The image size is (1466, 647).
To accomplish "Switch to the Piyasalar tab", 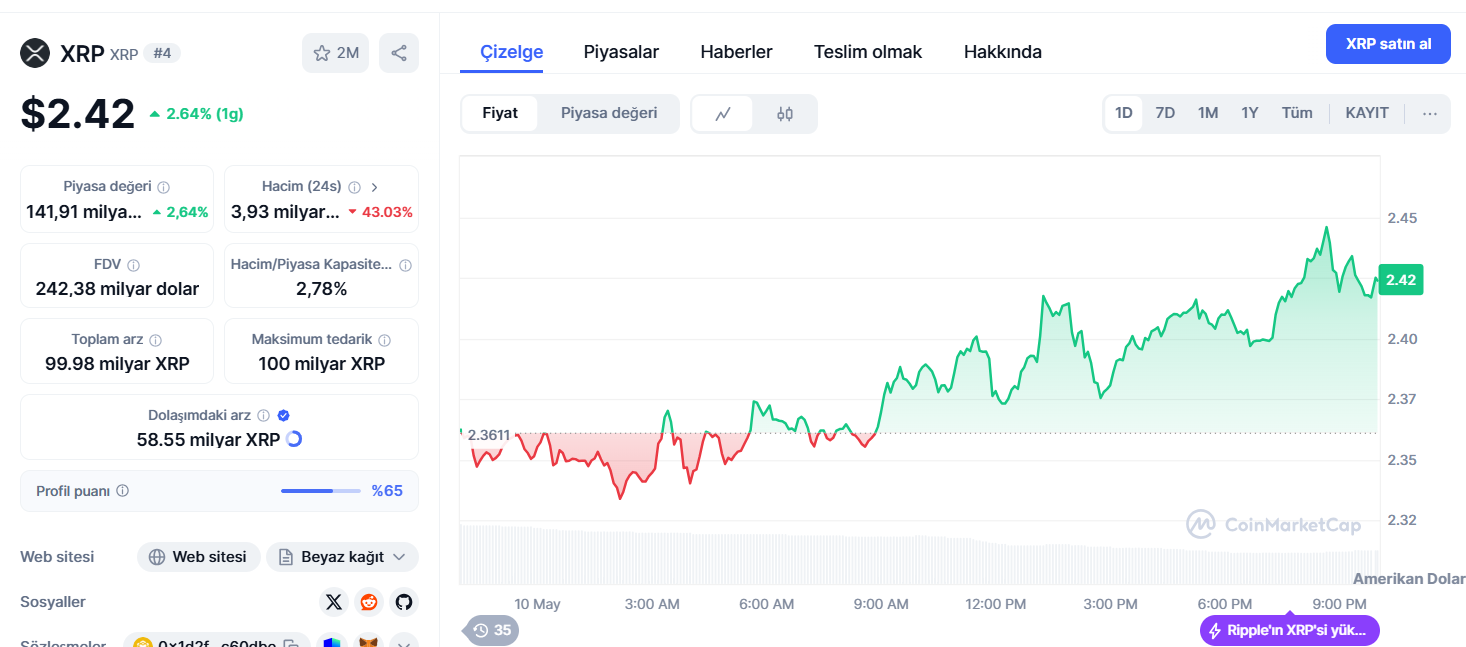I will (x=621, y=52).
